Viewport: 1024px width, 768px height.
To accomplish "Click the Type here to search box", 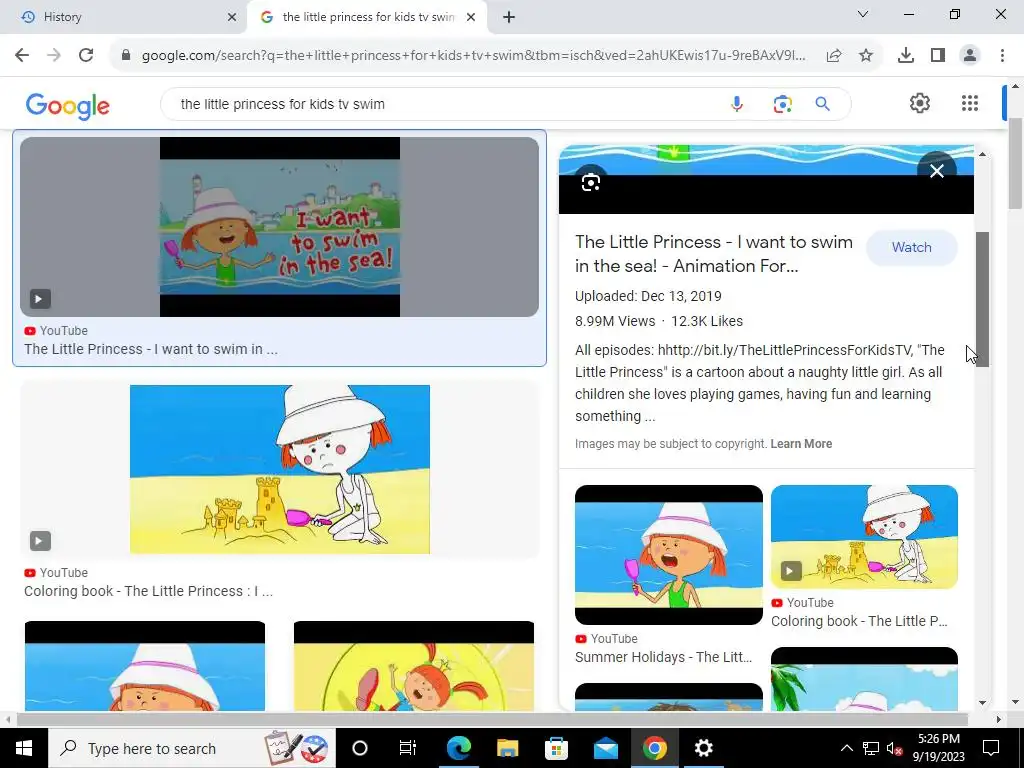I will pos(192,748).
